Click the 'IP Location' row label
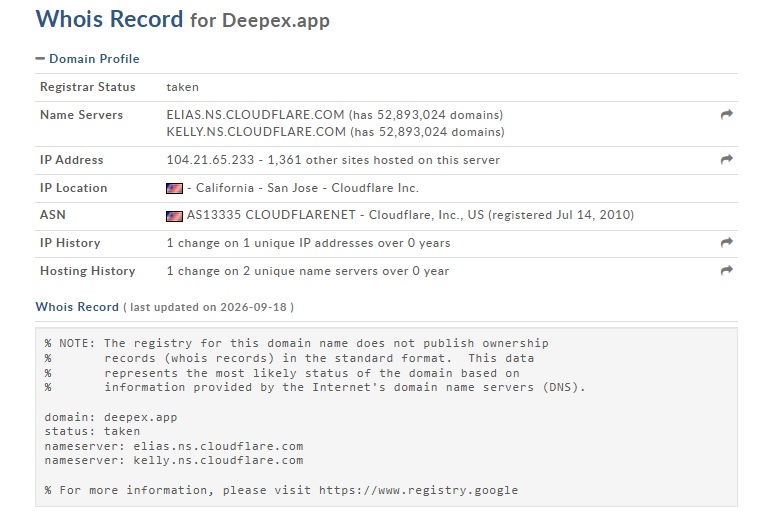 point(73,188)
